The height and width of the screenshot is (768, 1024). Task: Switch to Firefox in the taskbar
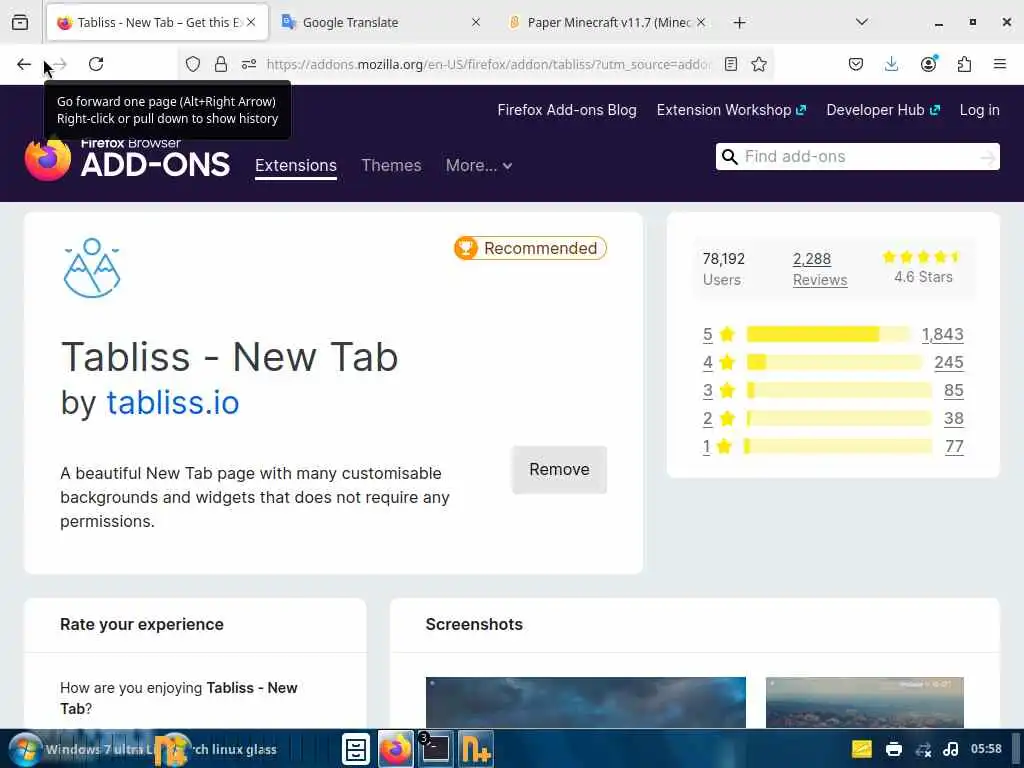(x=395, y=749)
